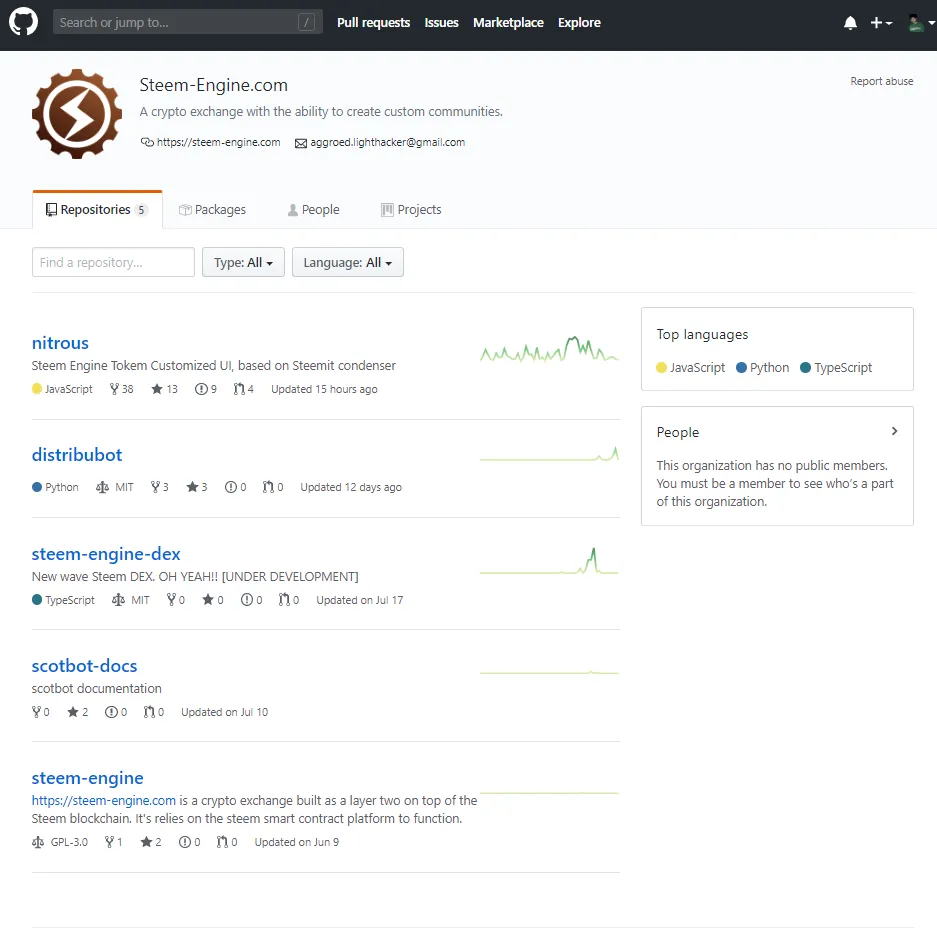This screenshot has width=937, height=943.
Task: Click distribubot fork icon
Action: [156, 487]
